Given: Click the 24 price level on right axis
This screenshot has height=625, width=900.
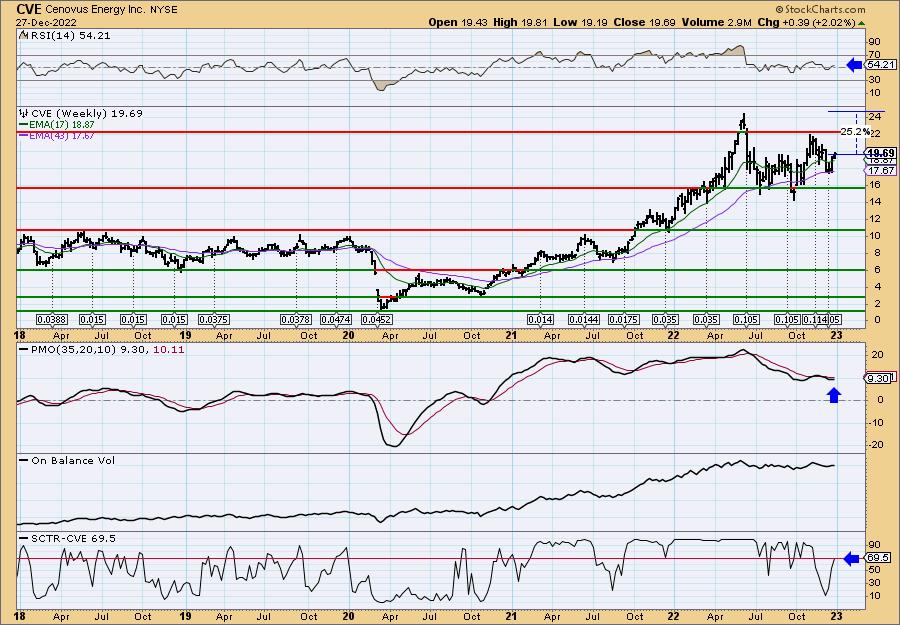Looking at the screenshot, I should 875,117.
